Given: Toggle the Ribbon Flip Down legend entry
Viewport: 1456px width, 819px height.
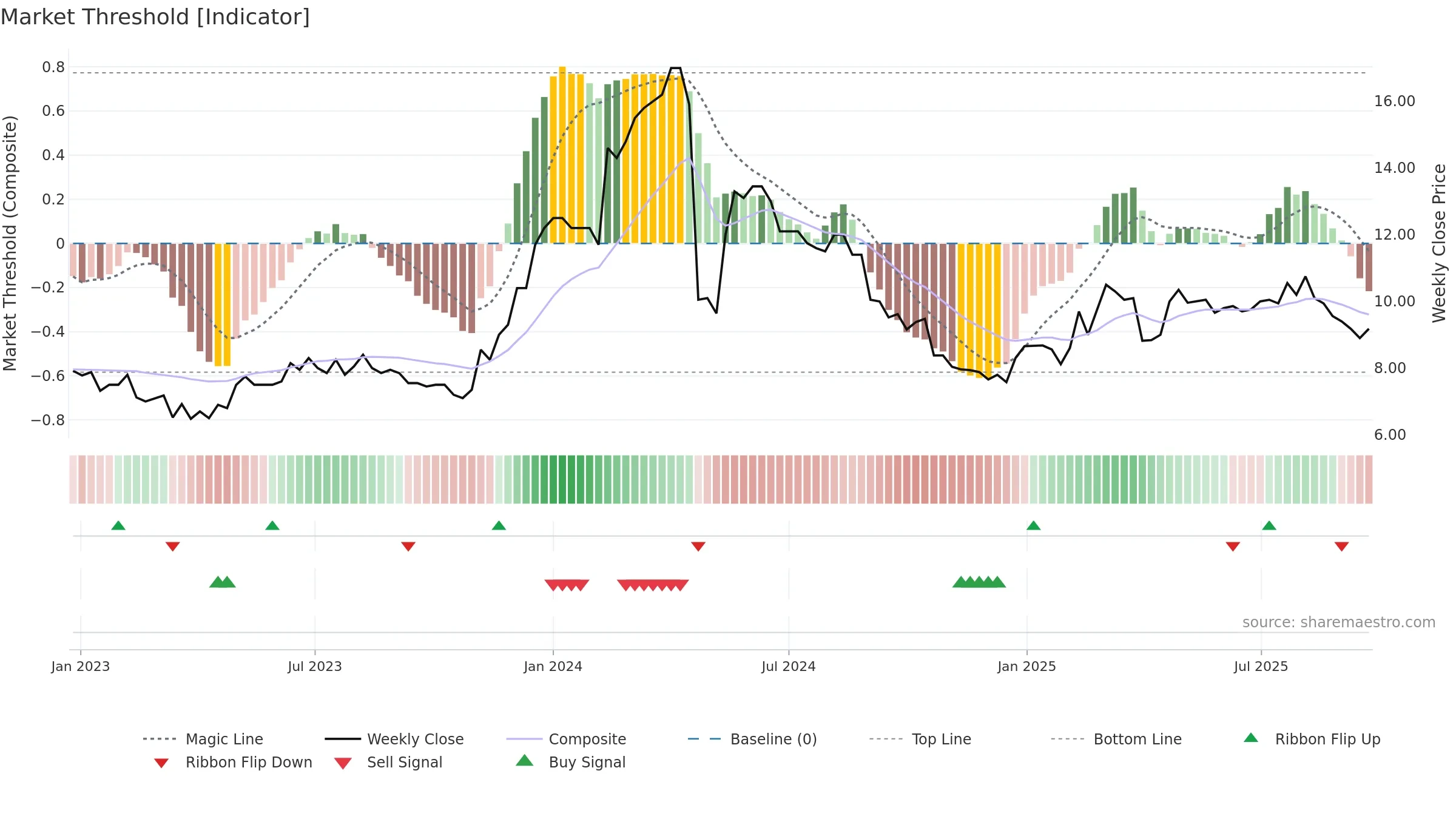Looking at the screenshot, I should coord(232,762).
